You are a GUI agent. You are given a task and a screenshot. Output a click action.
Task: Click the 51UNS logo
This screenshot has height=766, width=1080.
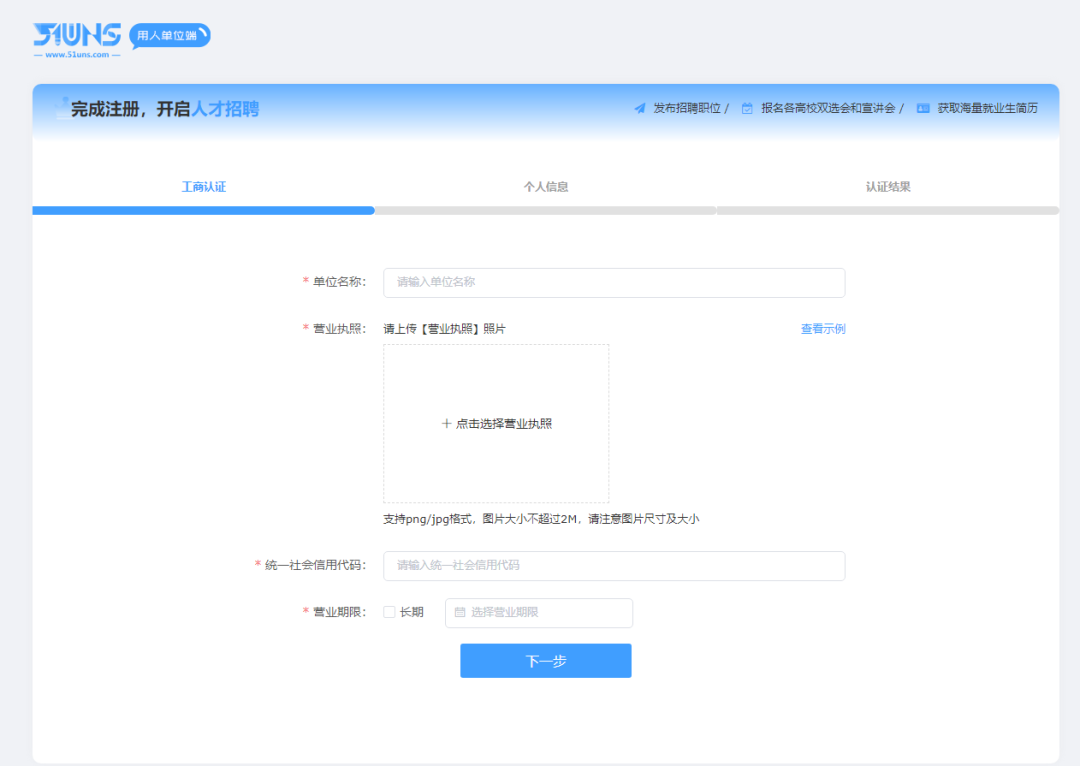[77, 38]
